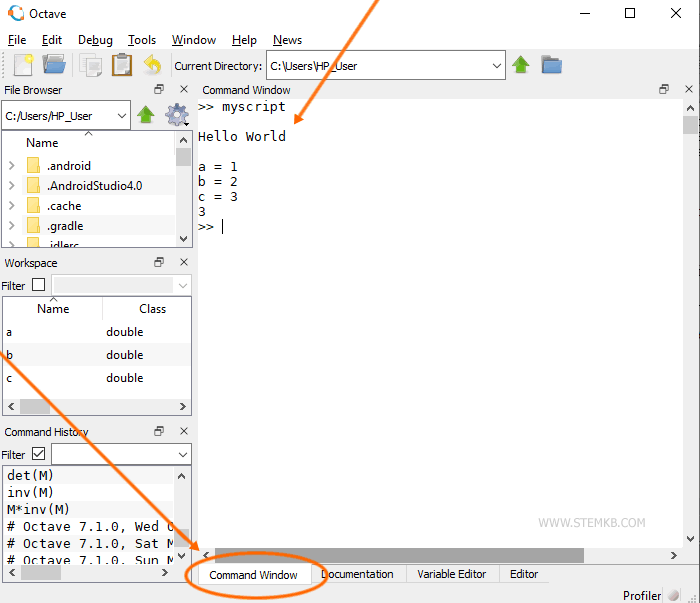This screenshot has height=603, width=700.
Task: Switch to the Editor tab
Action: coord(523,574)
